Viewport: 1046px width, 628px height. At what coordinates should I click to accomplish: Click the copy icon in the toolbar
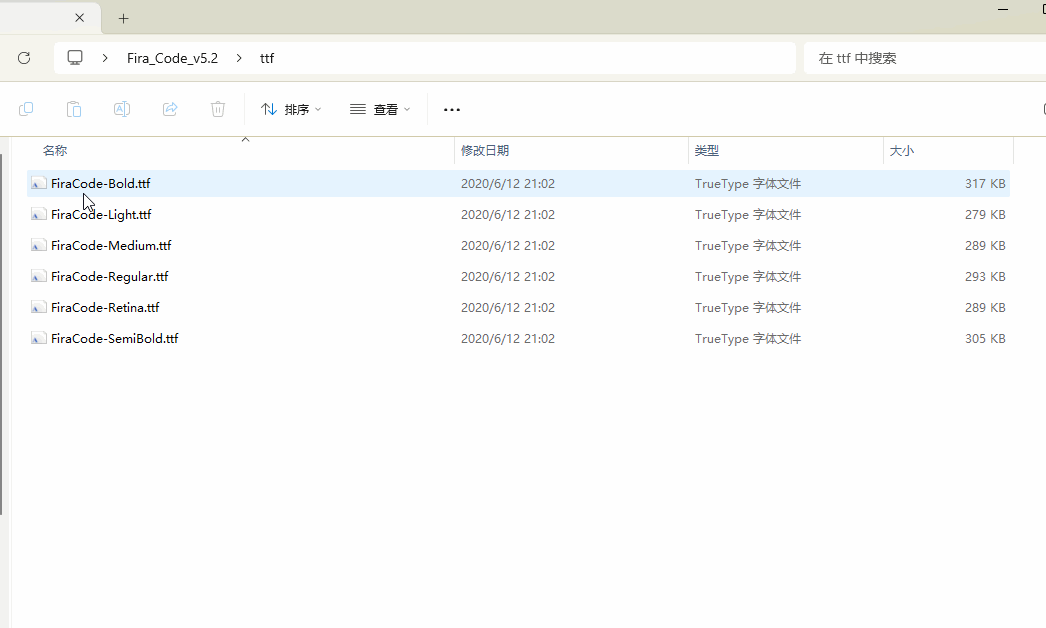click(x=26, y=109)
